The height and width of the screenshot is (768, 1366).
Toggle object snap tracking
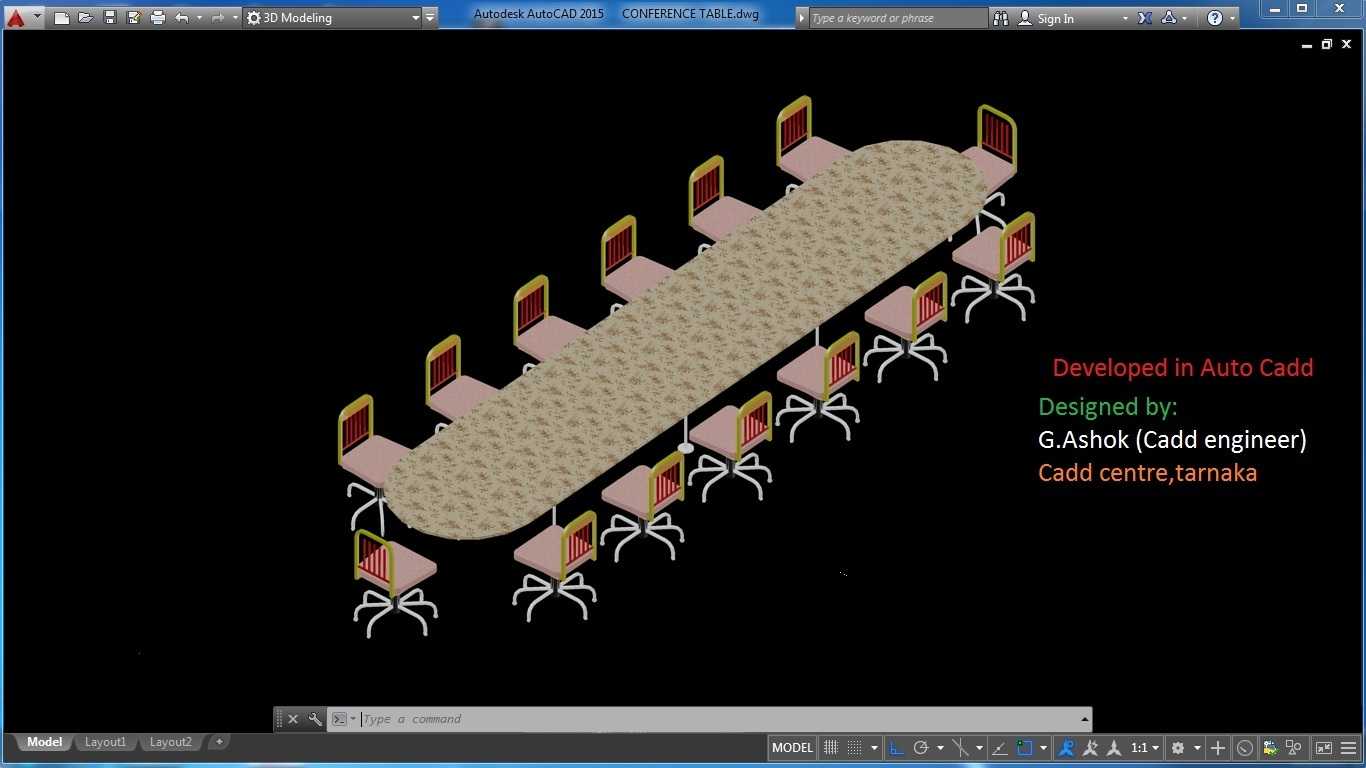pyautogui.click(x=999, y=747)
